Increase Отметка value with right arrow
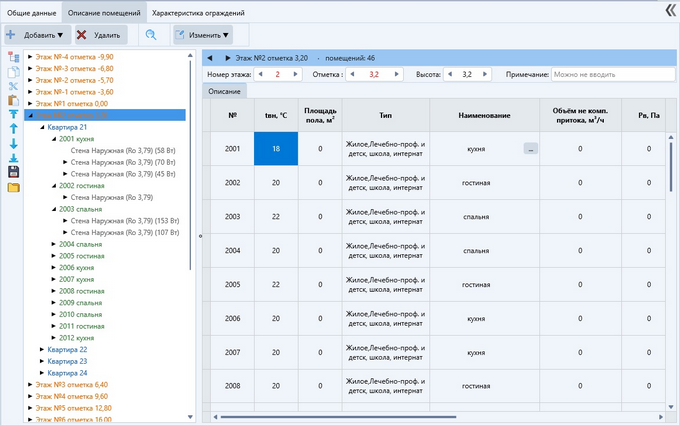 click(x=396, y=74)
